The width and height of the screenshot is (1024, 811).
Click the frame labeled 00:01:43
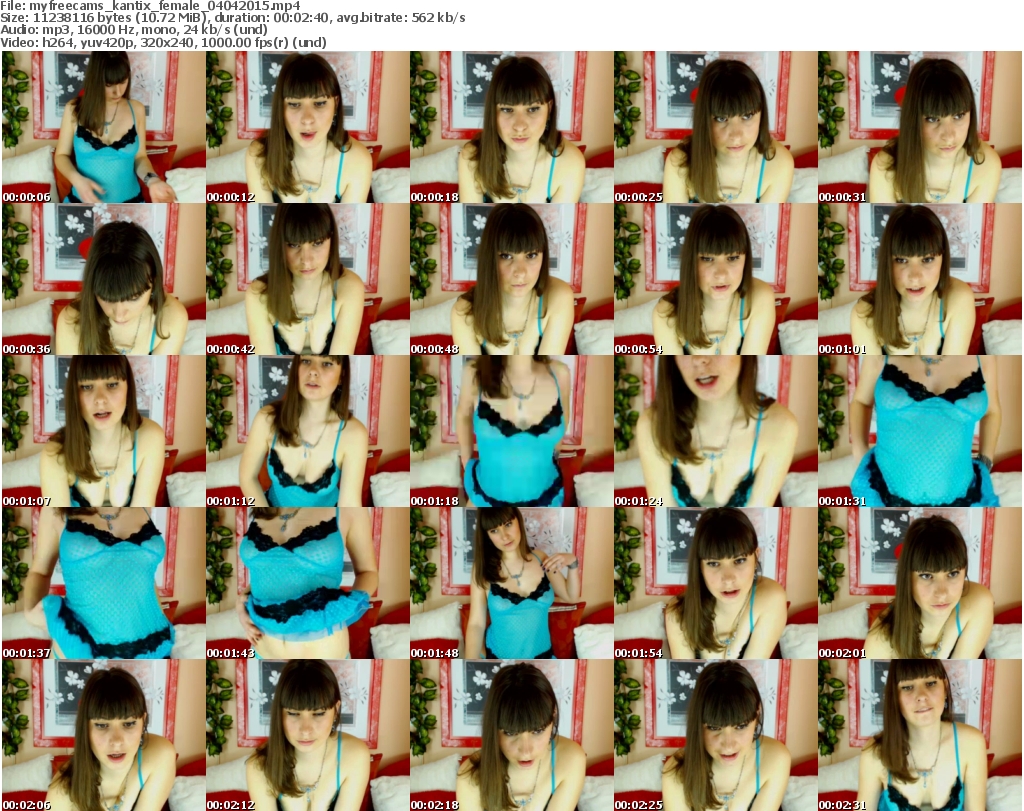point(307,583)
